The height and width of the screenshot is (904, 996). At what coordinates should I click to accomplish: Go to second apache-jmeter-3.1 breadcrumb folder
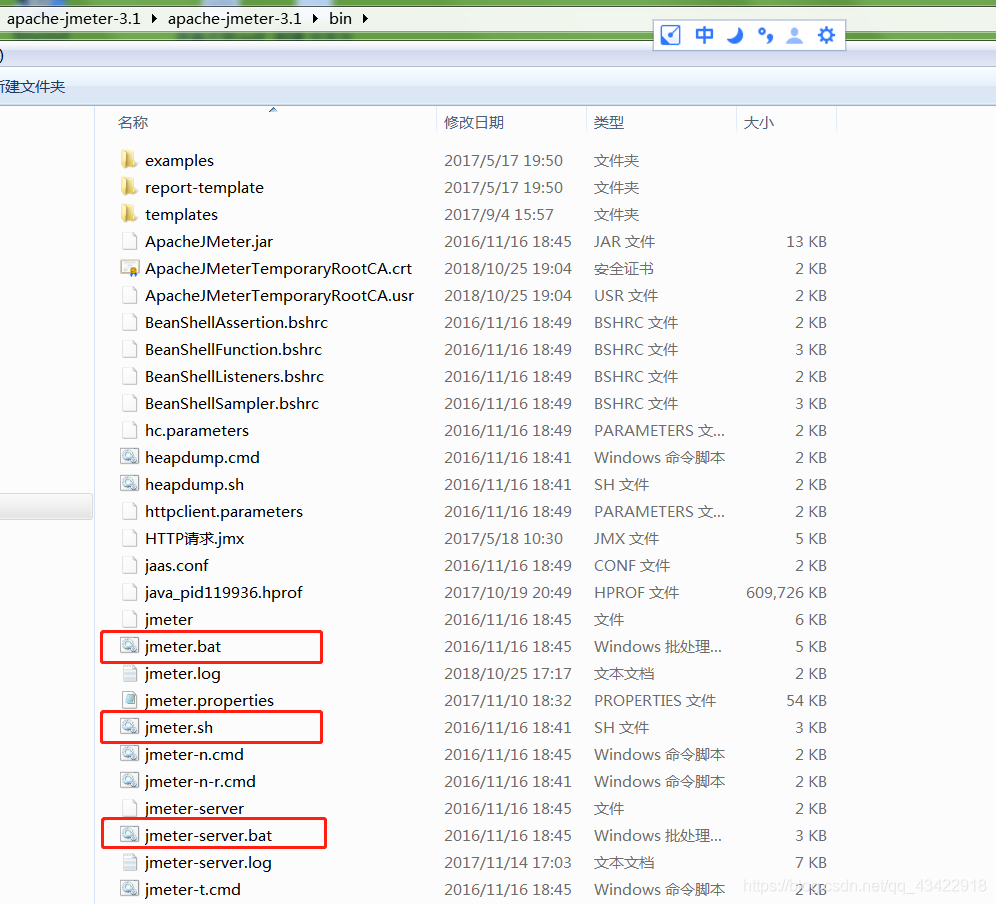pos(234,18)
